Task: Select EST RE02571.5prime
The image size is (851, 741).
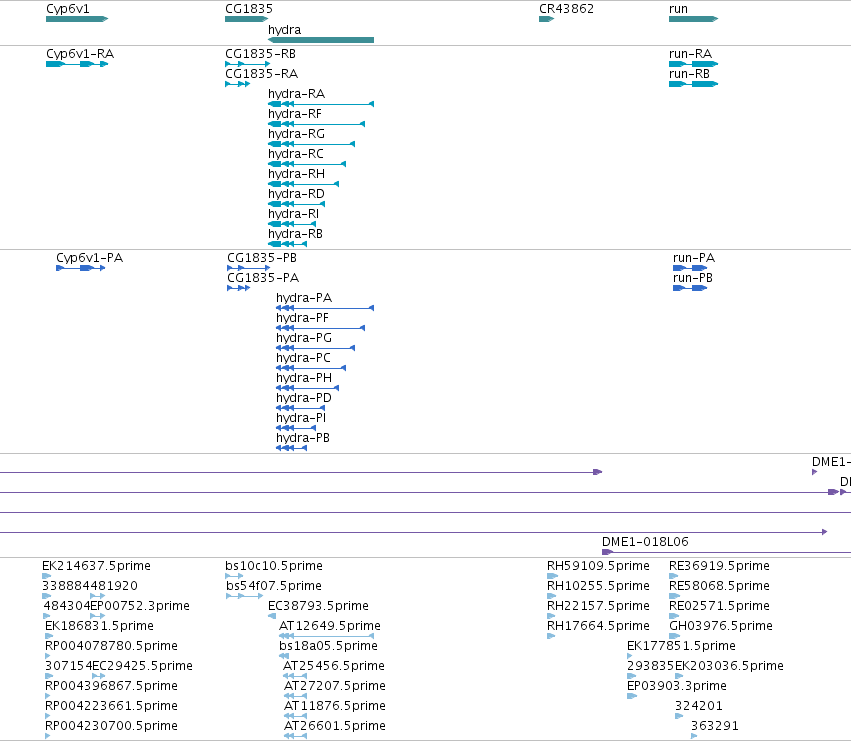Action: pos(719,606)
